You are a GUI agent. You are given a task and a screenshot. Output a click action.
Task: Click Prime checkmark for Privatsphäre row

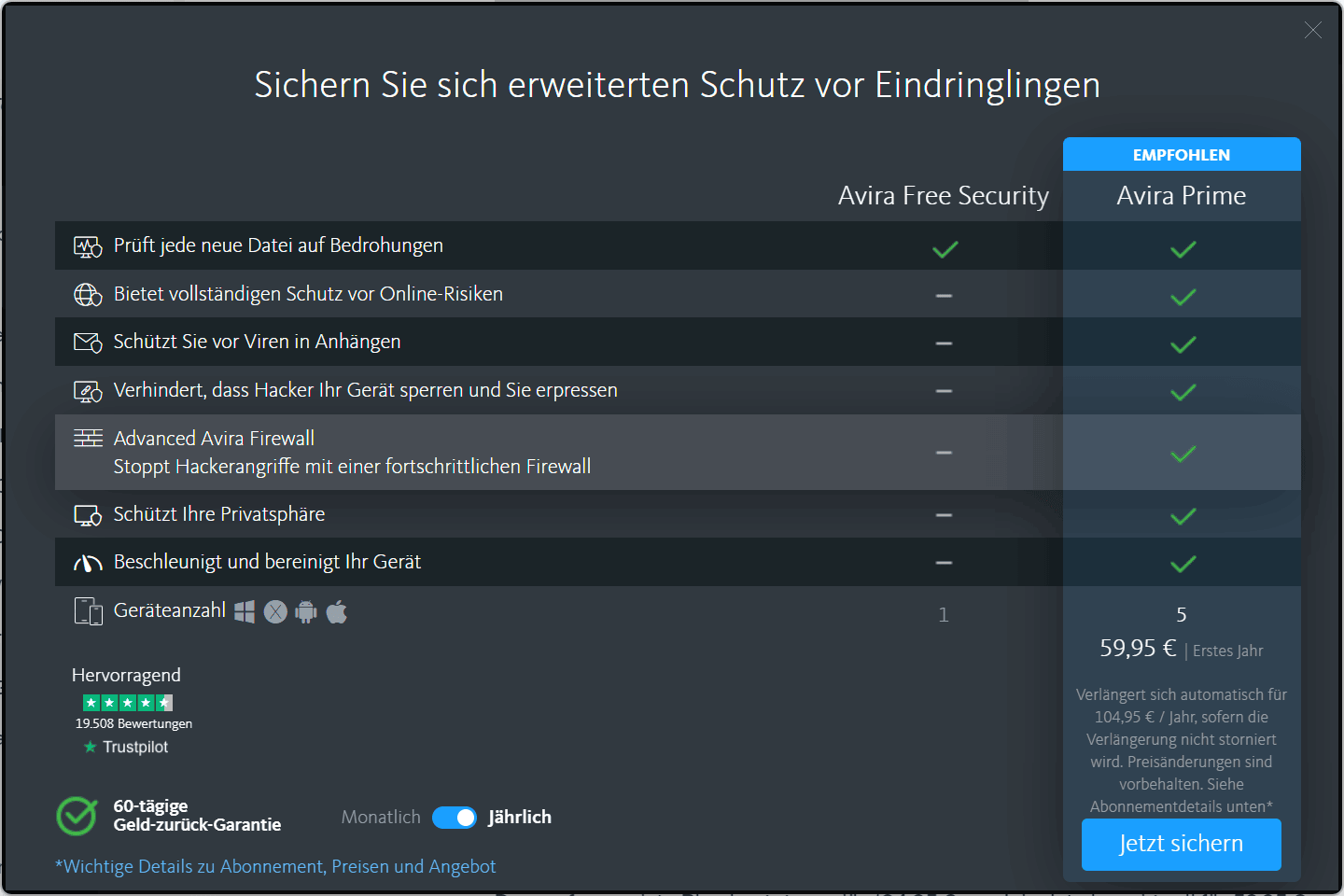tap(1183, 516)
